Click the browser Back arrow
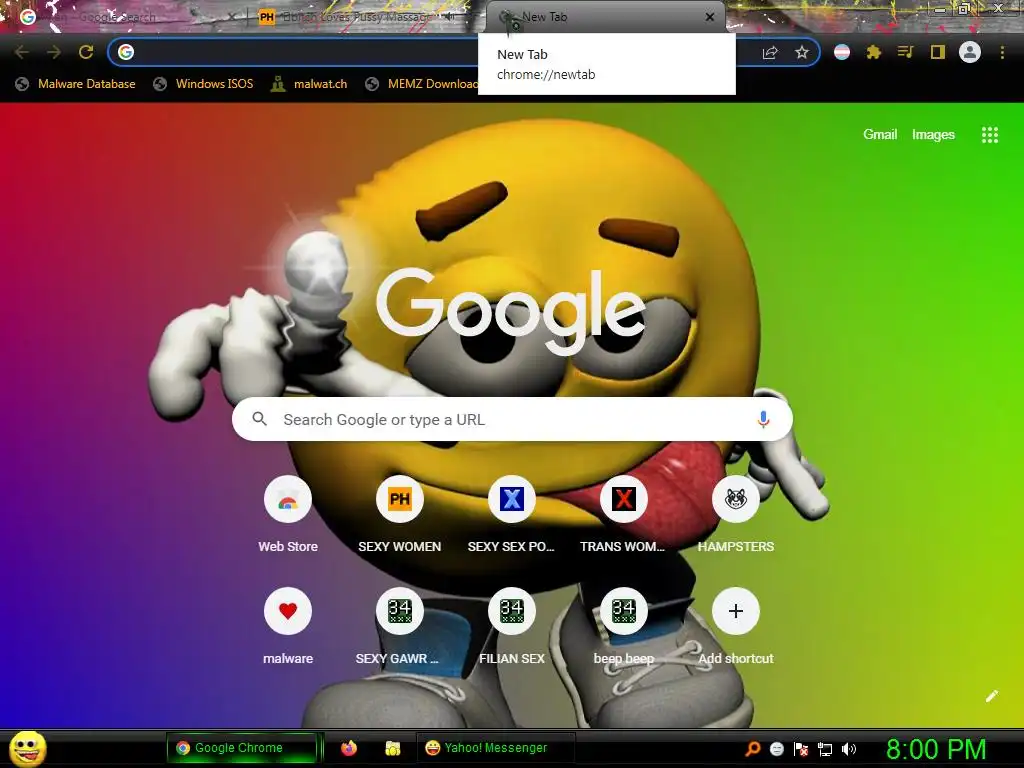The image size is (1024, 768). (x=22, y=52)
